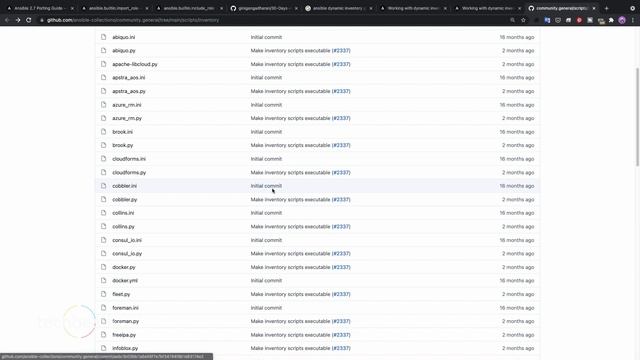
Task: Open the Chrome profile avatar
Action: coord(622,20)
